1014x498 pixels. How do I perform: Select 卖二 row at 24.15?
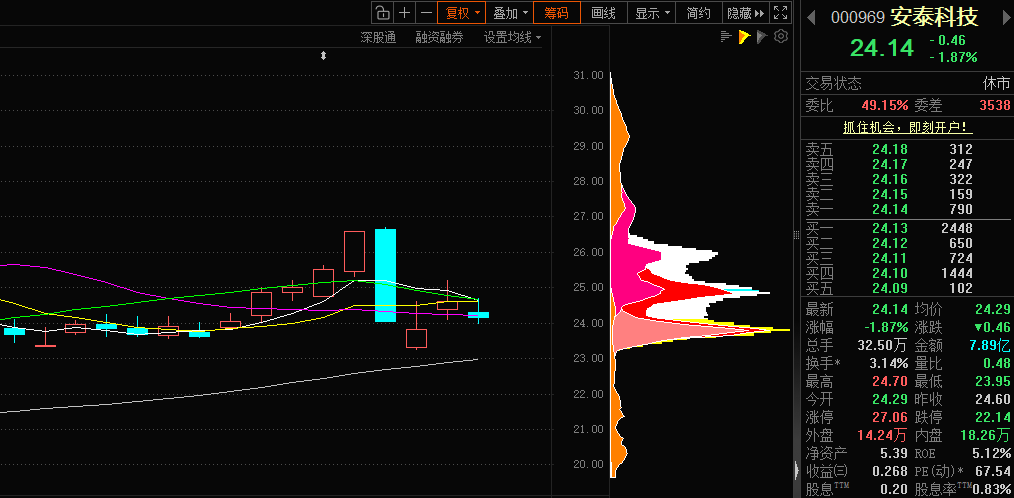tap(907, 194)
